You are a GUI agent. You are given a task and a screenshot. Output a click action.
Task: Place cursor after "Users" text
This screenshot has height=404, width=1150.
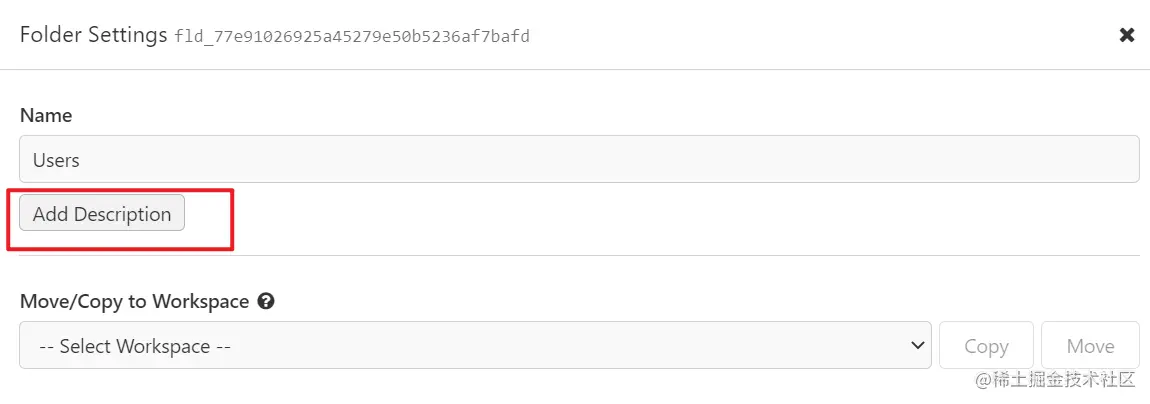[81, 160]
